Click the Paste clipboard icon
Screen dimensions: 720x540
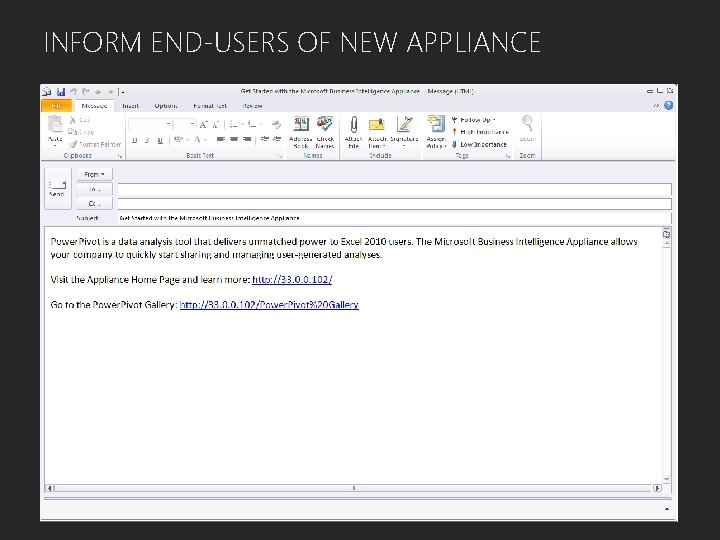click(55, 124)
